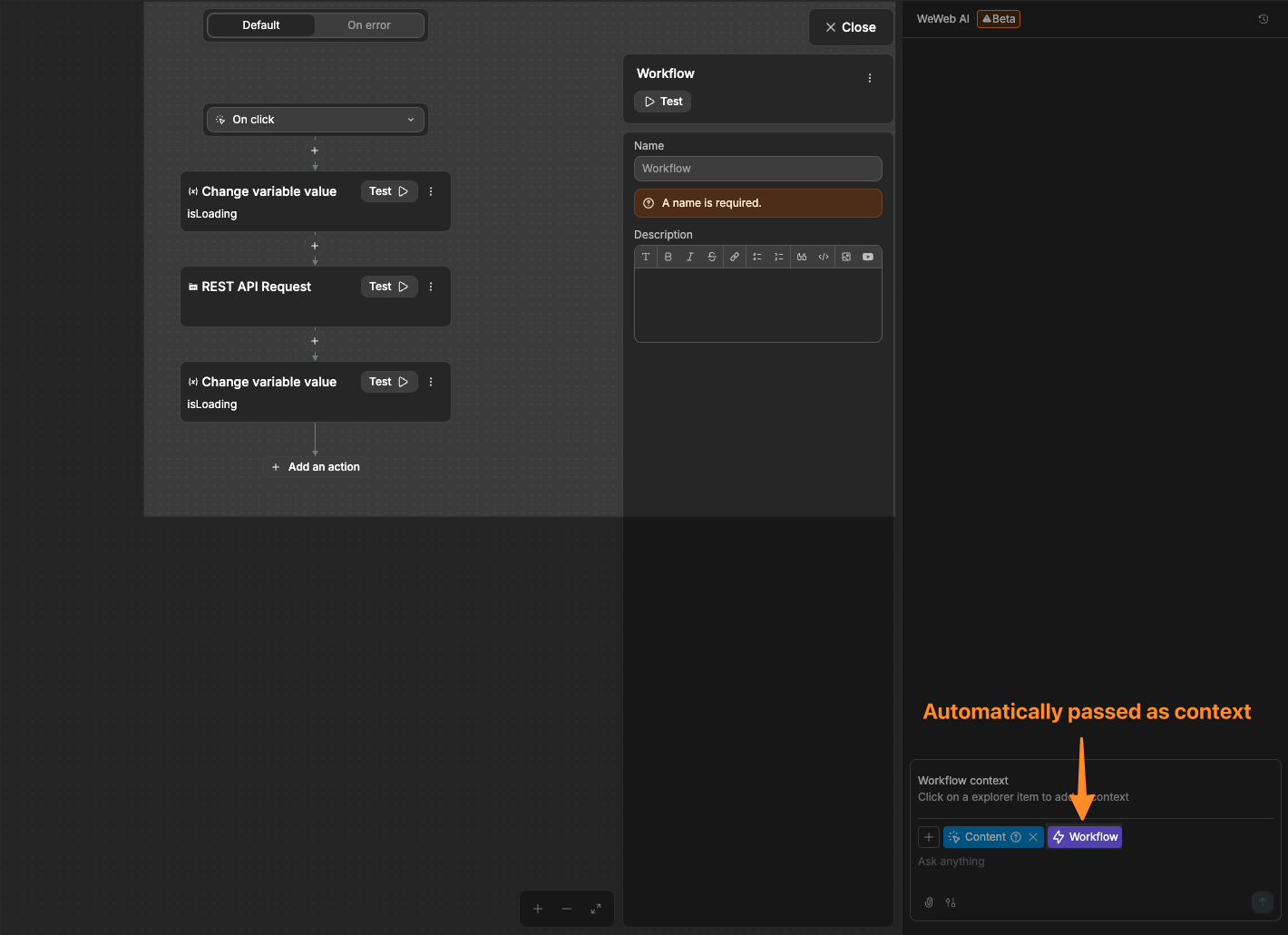The image size is (1288, 935).
Task: Open the chat history icon in WeWeb AI panel
Action: (1263, 18)
